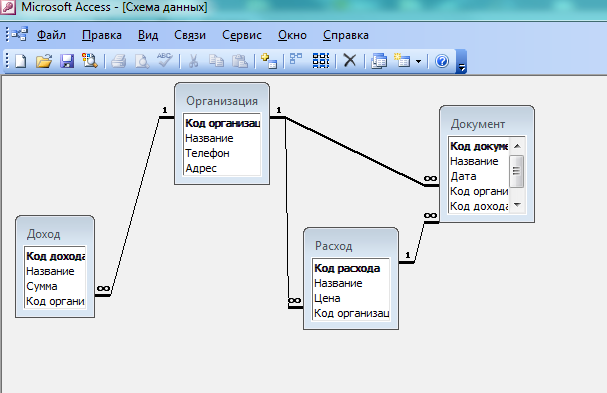The width and height of the screenshot is (607, 393).
Task: Select Код организации field in Расход table
Action: click(x=351, y=314)
